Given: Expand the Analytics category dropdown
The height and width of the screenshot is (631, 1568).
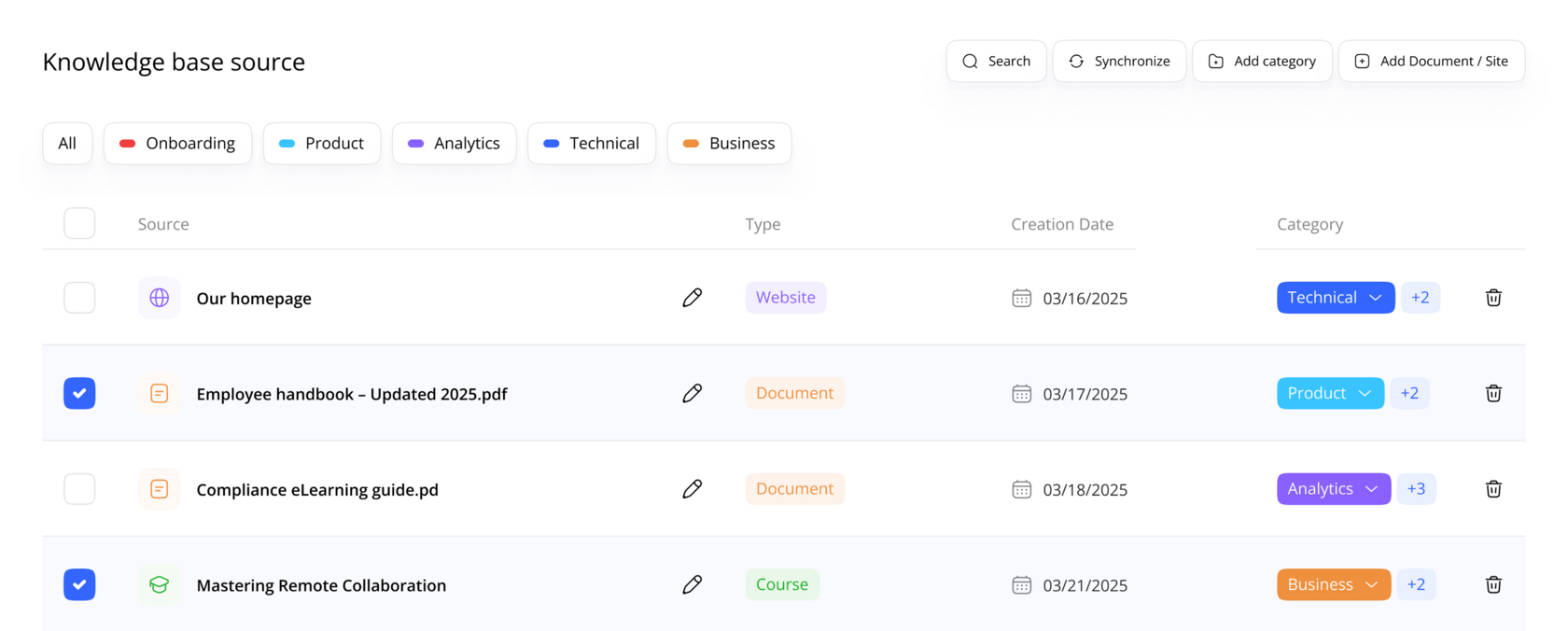Looking at the screenshot, I should pyautogui.click(x=1334, y=489).
